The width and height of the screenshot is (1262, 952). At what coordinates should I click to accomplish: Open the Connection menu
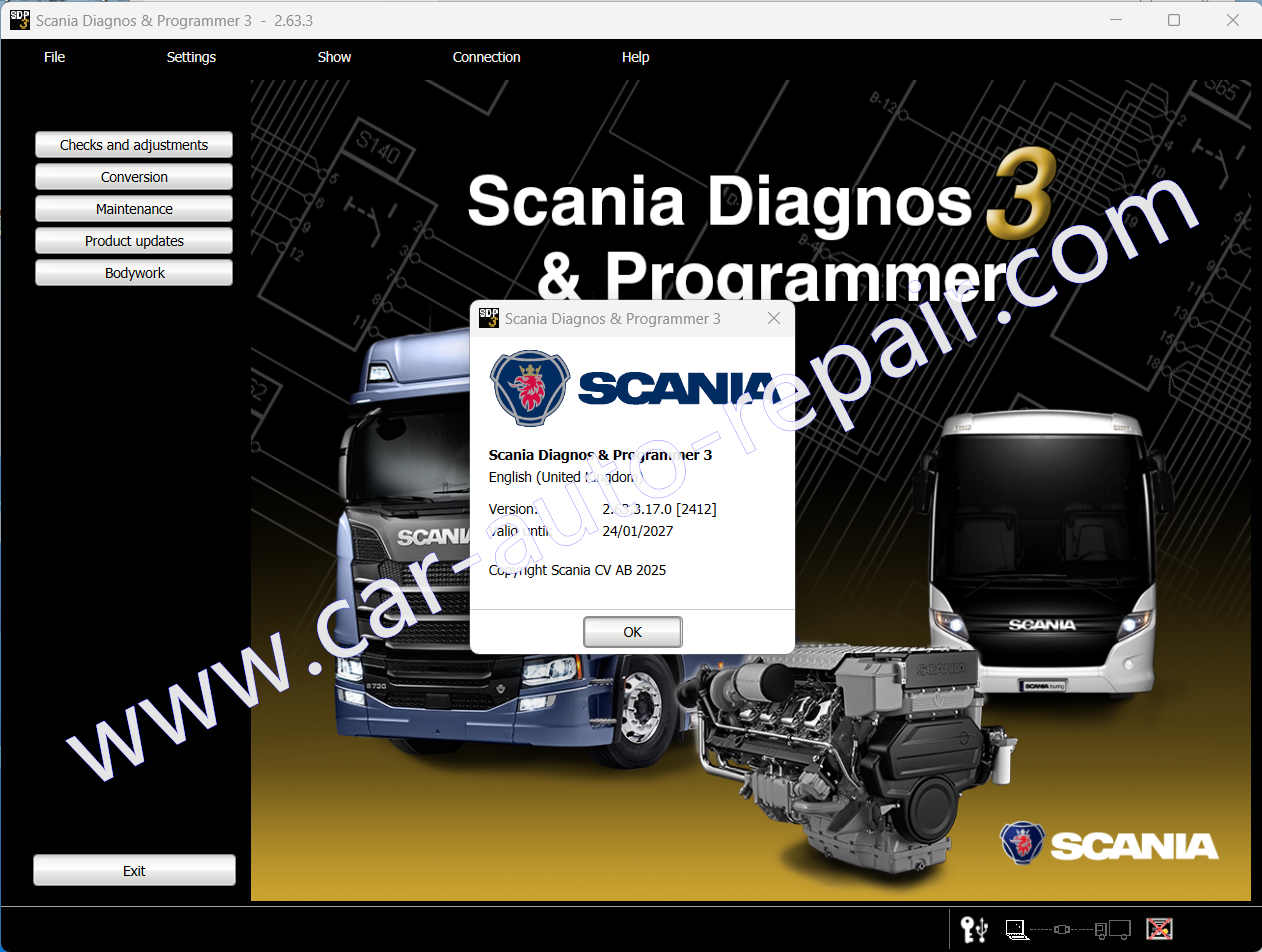click(x=486, y=57)
